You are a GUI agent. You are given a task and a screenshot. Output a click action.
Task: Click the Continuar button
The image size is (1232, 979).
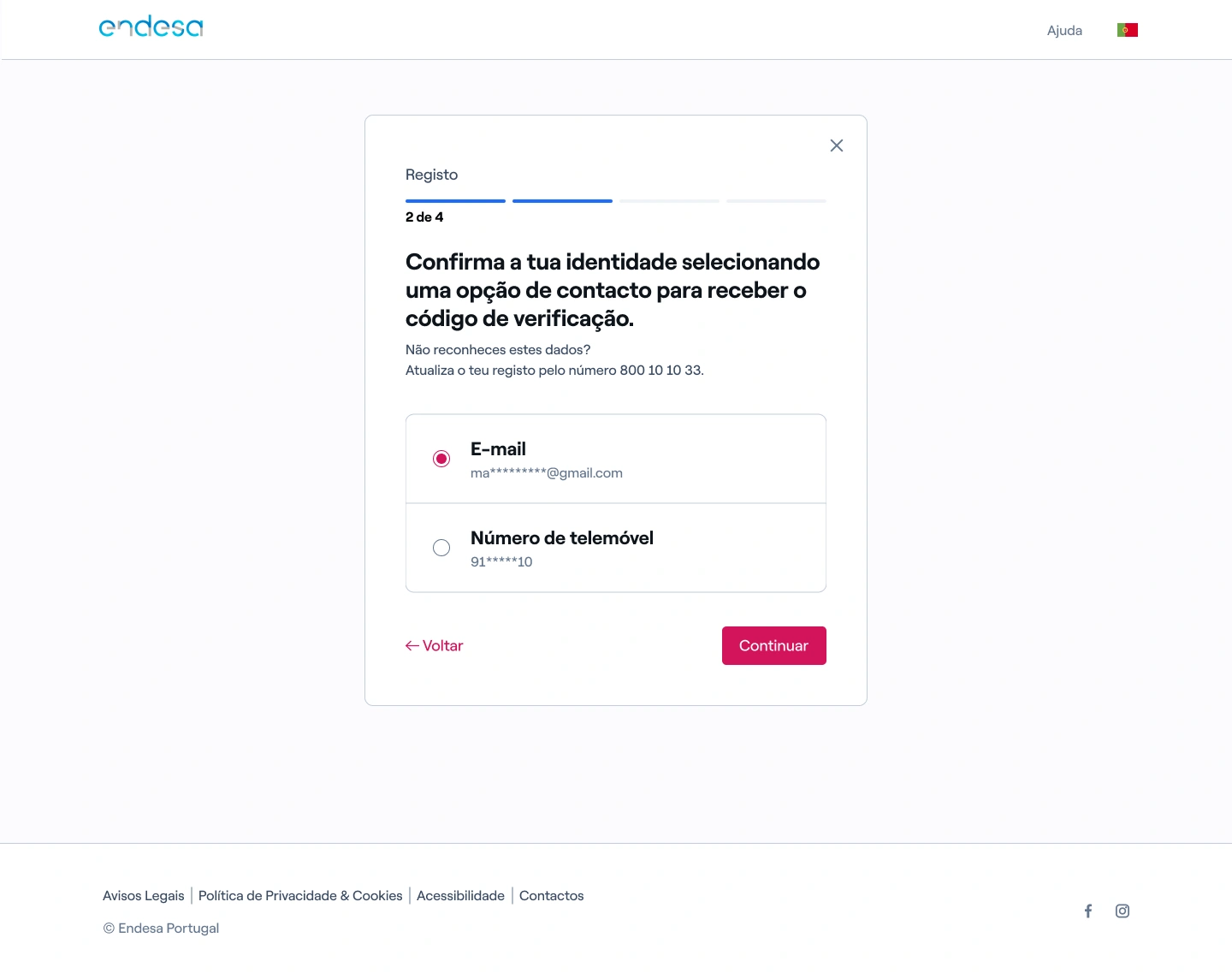point(773,646)
